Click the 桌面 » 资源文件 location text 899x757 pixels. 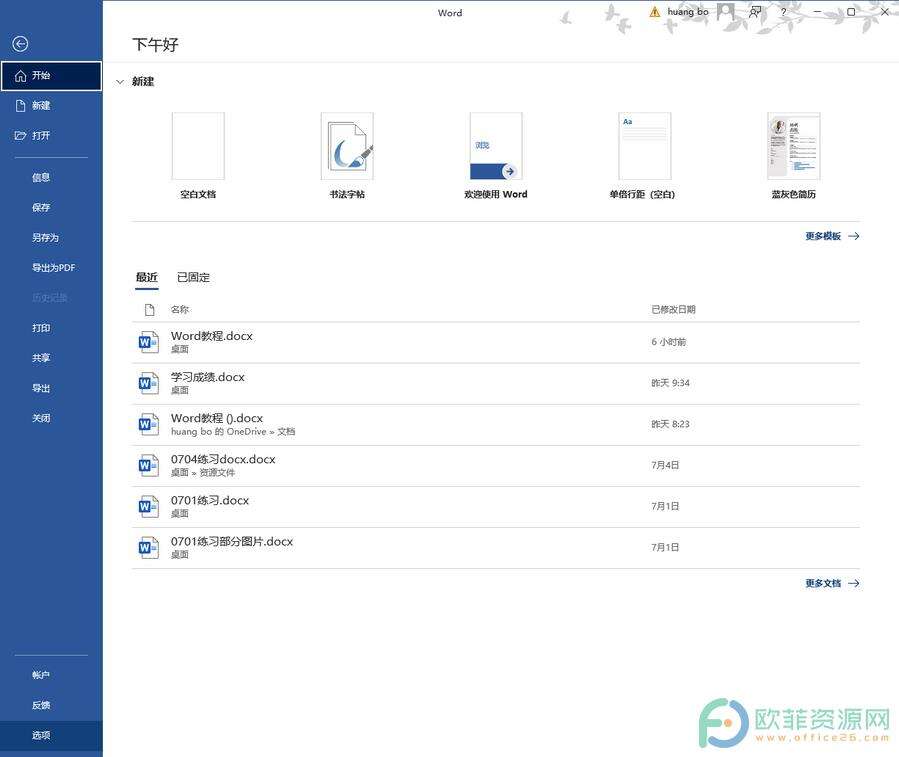[203, 473]
